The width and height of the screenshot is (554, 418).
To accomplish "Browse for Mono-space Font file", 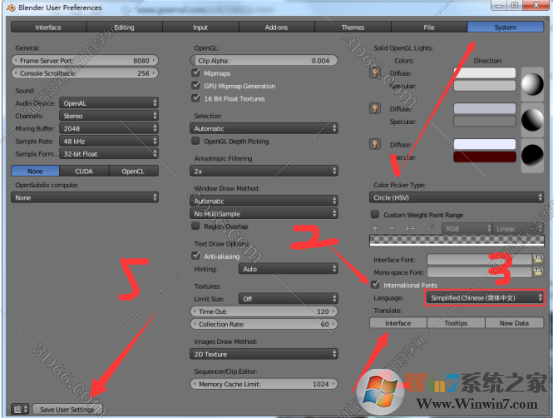I will 538,272.
